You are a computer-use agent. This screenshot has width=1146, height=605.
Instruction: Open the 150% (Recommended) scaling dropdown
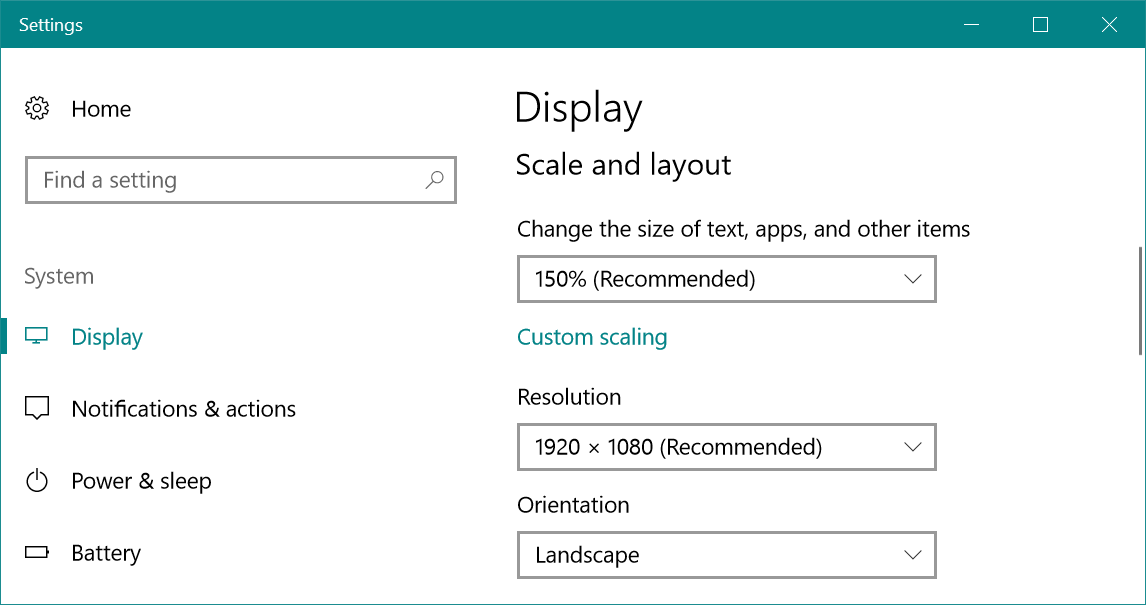726,279
